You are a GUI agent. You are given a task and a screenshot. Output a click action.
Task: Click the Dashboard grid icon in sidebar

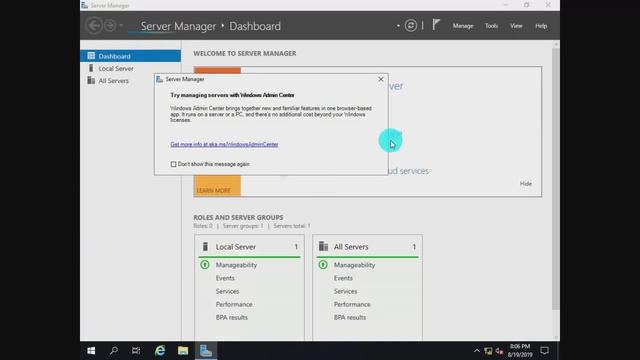[x=91, y=56]
